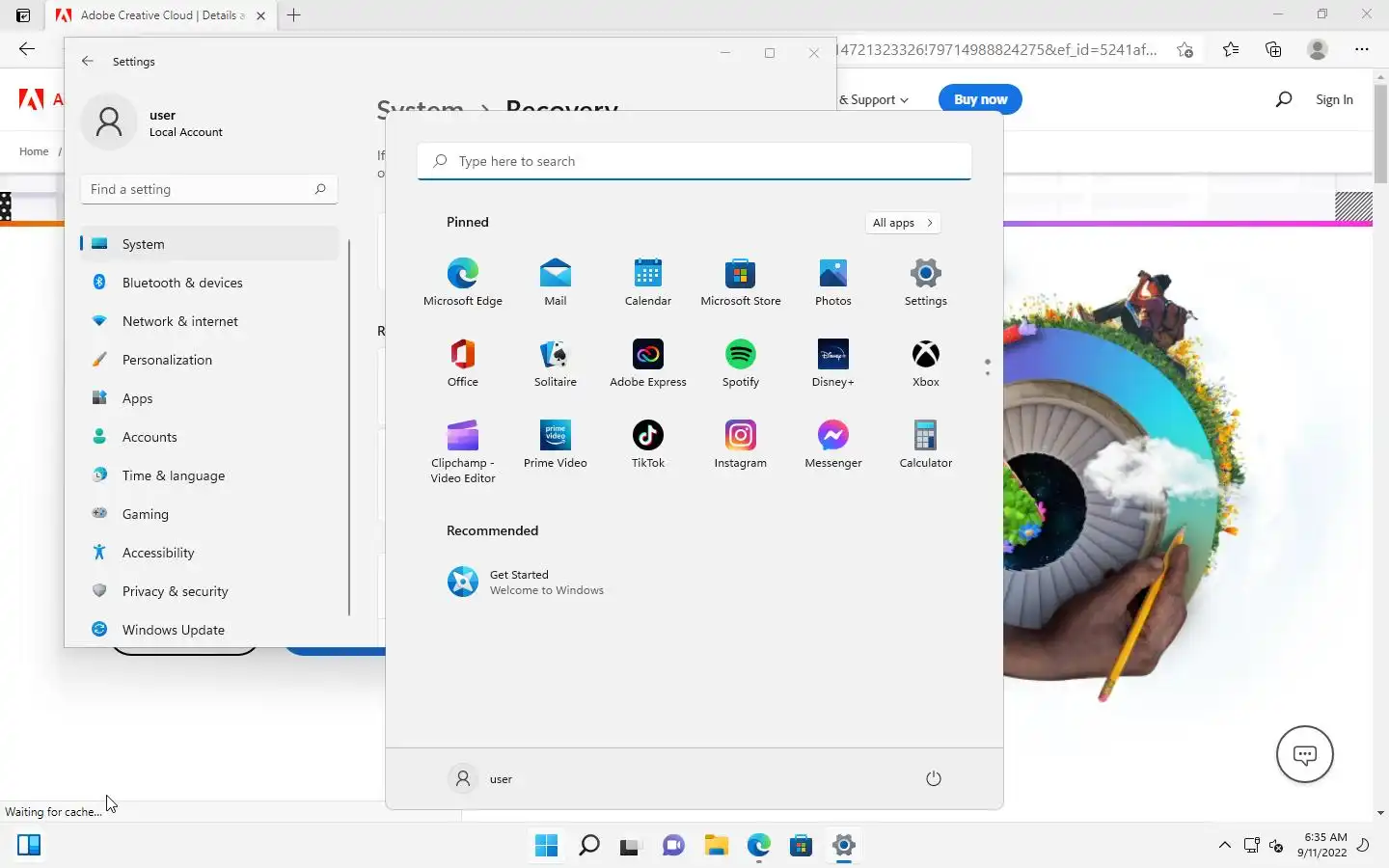This screenshot has height=868, width=1389.
Task: Open Gaming settings category
Action: pyautogui.click(x=209, y=514)
